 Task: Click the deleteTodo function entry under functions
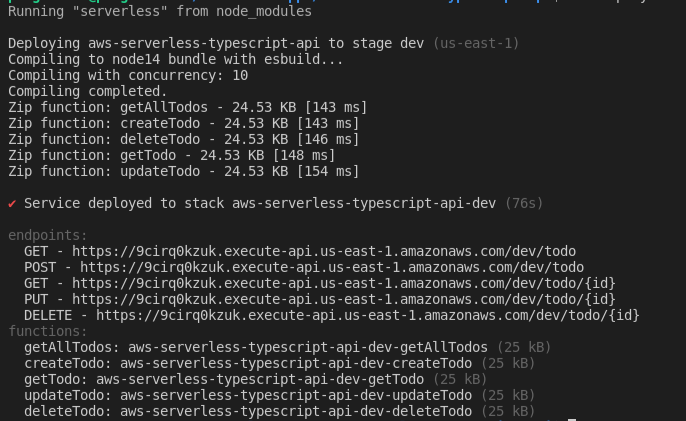[x=280, y=411]
